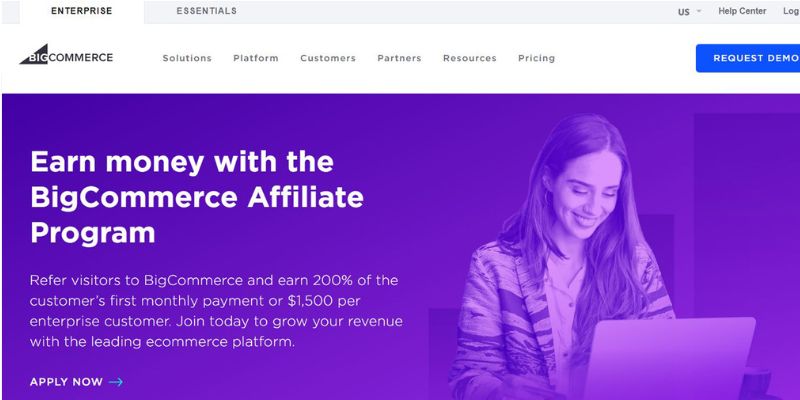Click the Affiliate Program headline
Image resolution: width=800 pixels, height=400 pixels.
(x=197, y=197)
